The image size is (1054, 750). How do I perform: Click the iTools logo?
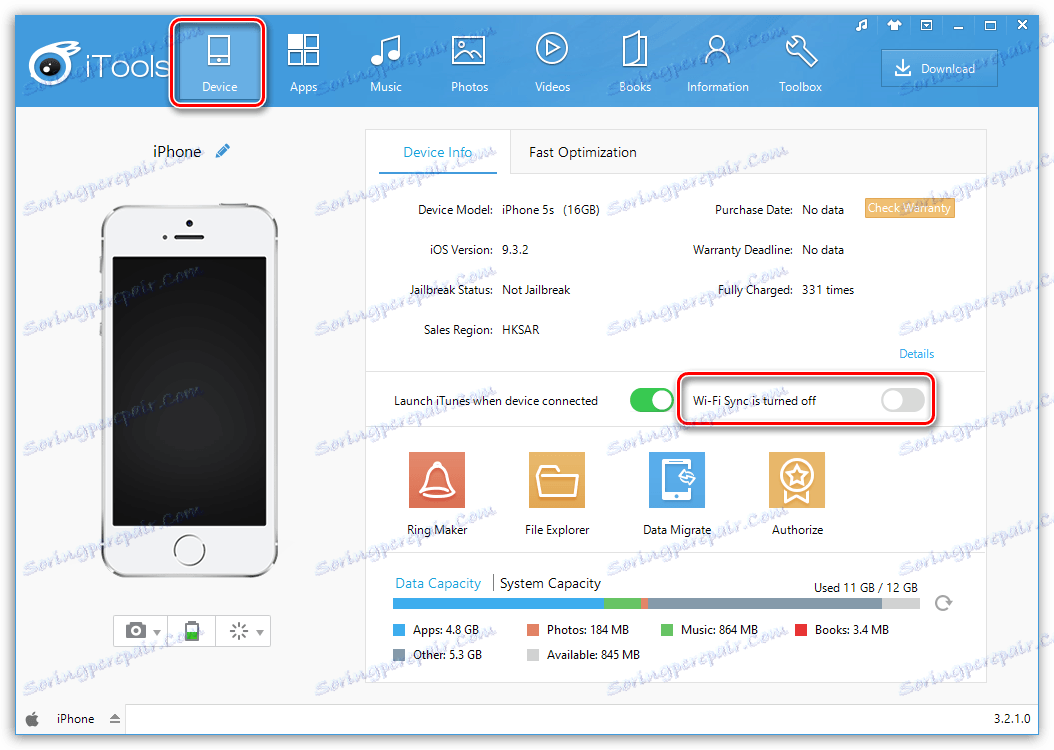tap(98, 65)
